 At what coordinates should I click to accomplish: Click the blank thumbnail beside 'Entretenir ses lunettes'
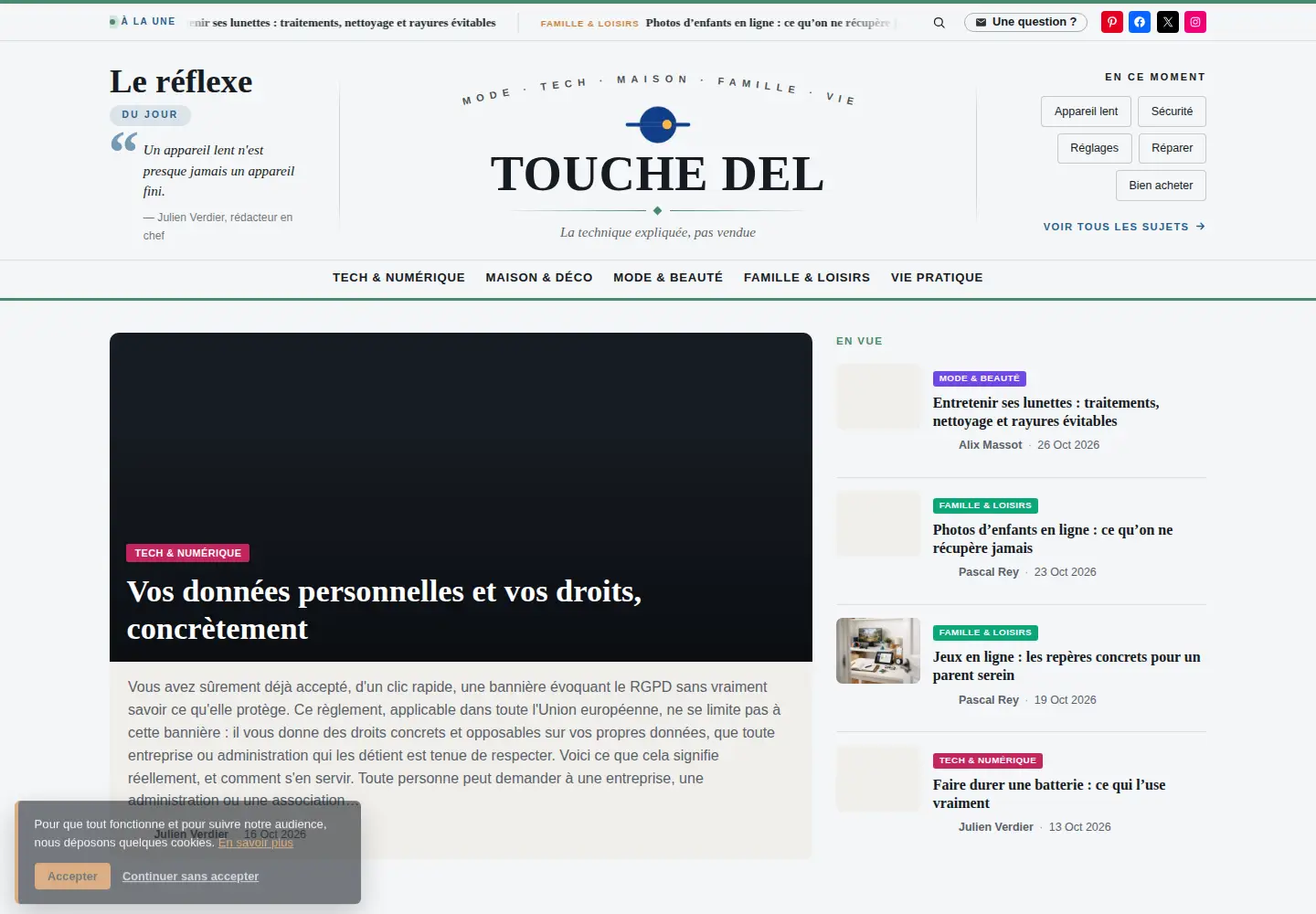878,397
